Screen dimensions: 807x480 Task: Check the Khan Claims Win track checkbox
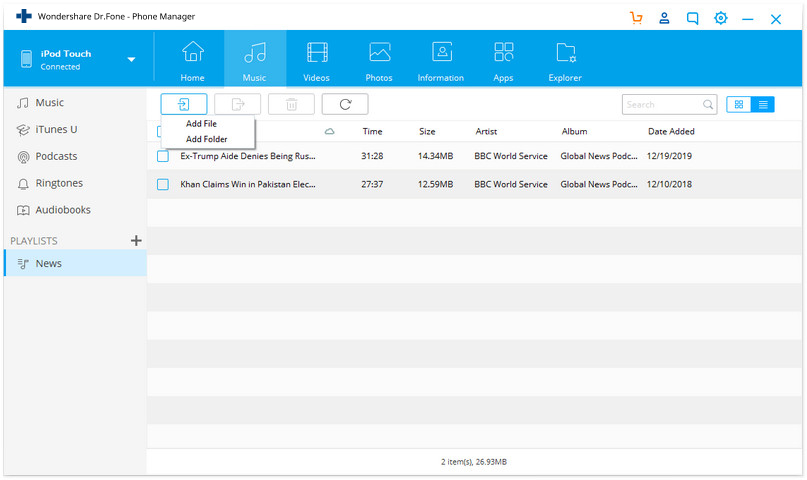coord(163,184)
